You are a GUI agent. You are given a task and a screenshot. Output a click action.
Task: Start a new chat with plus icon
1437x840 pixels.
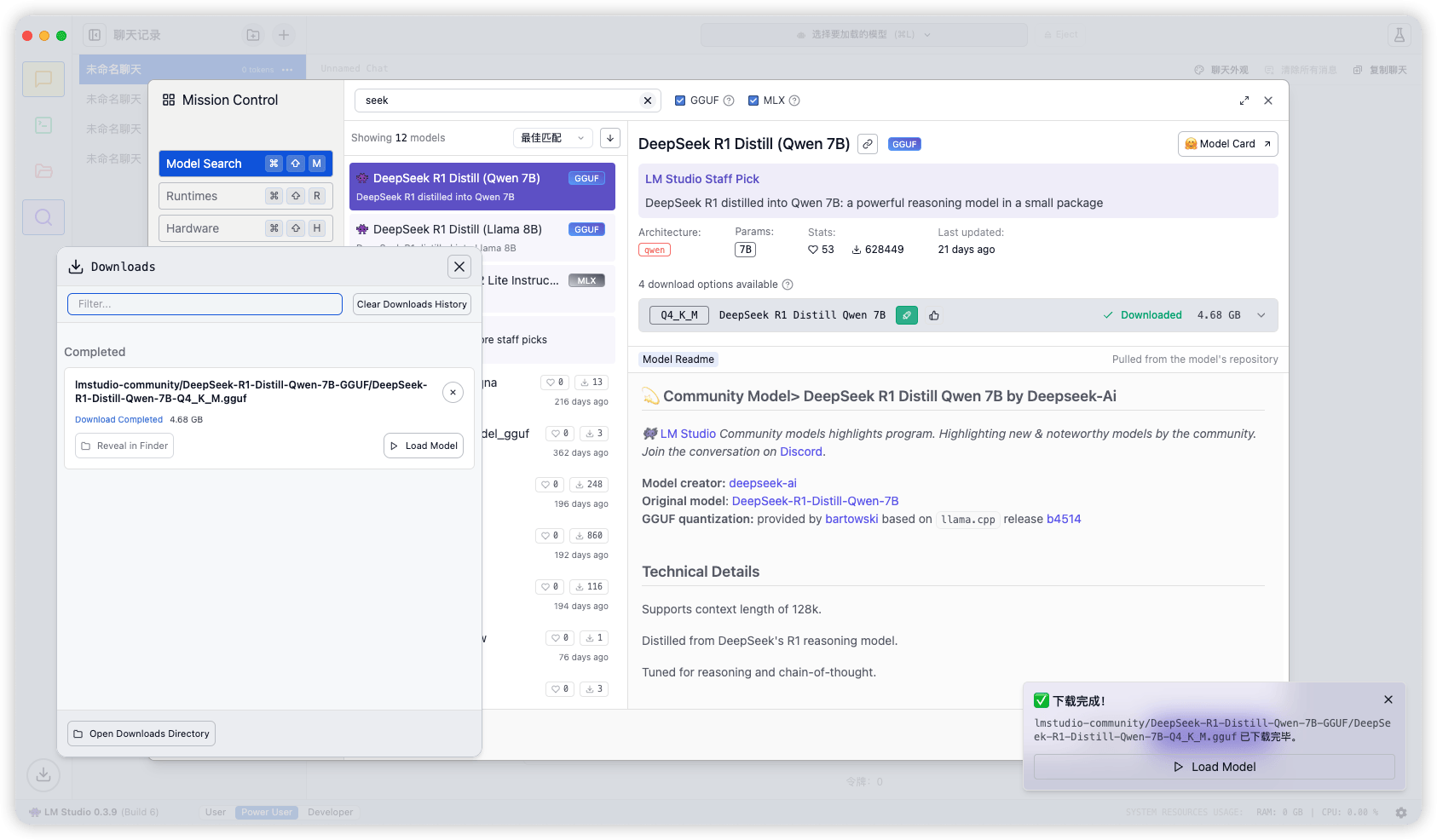pos(284,35)
